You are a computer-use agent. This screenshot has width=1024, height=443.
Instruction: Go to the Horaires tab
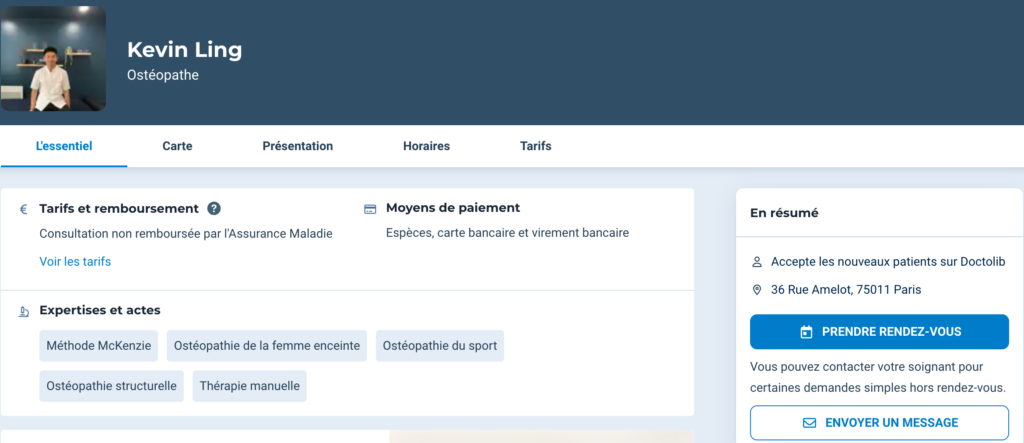pyautogui.click(x=426, y=146)
